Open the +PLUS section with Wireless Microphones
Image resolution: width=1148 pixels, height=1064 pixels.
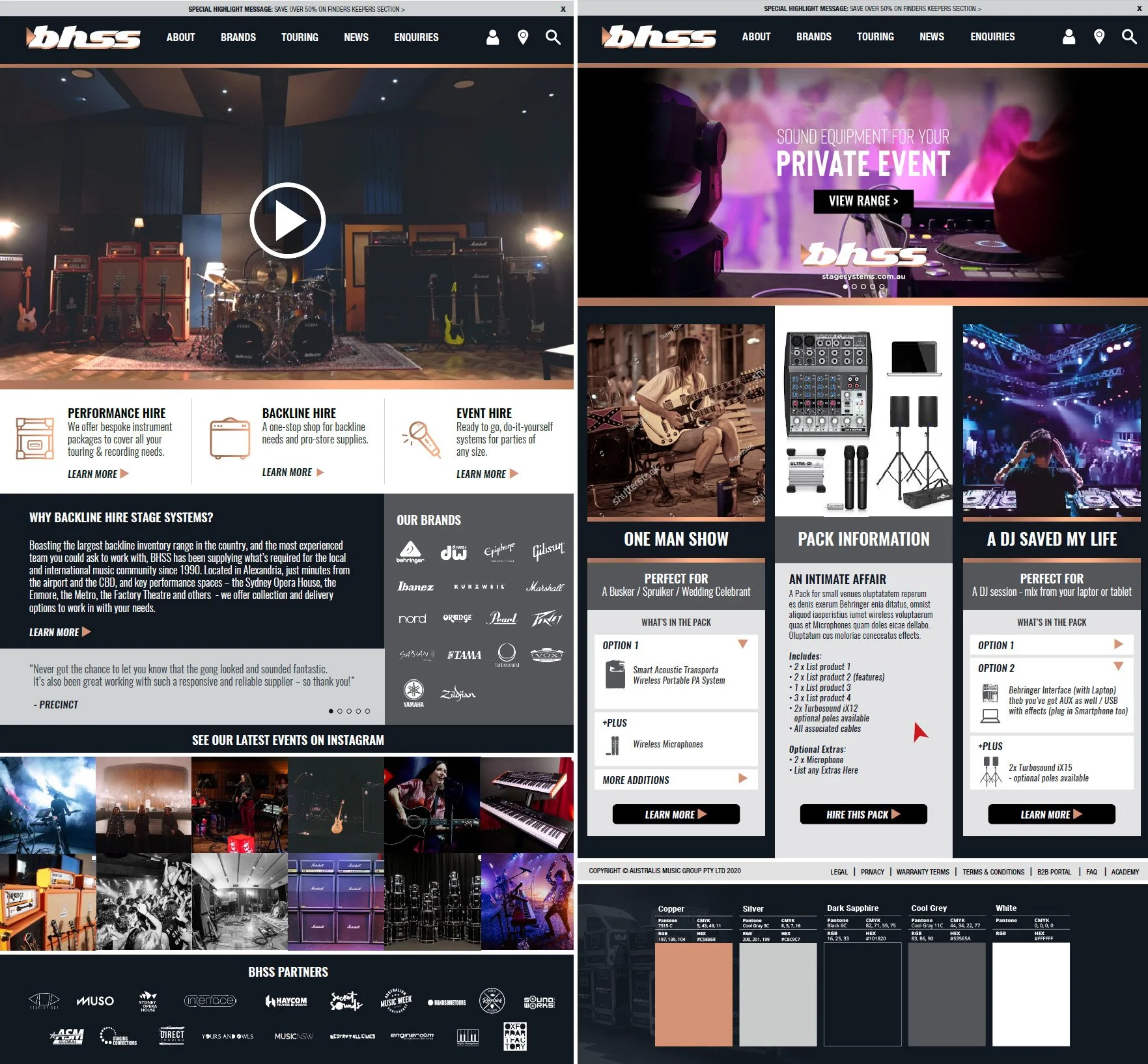click(x=676, y=738)
